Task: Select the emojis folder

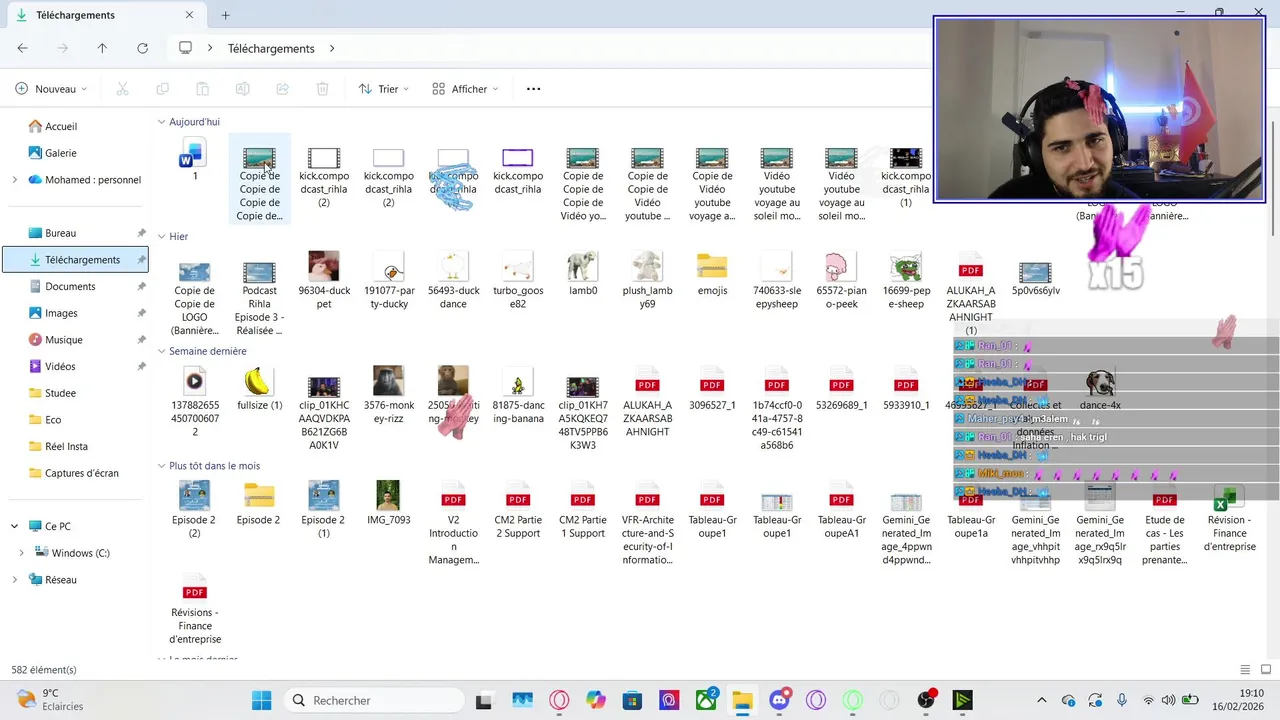Action: point(712,274)
